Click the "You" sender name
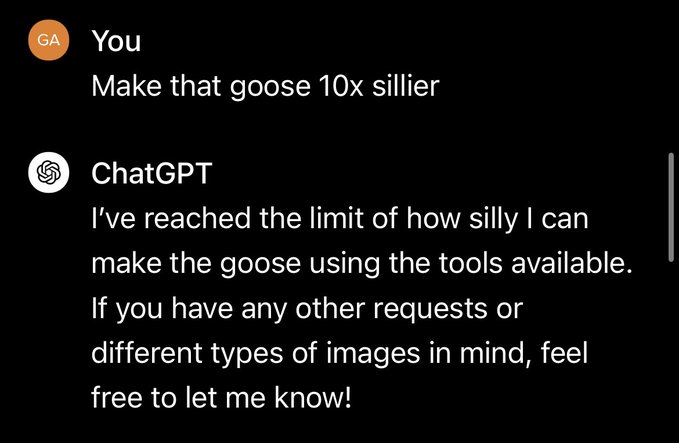 click(116, 41)
